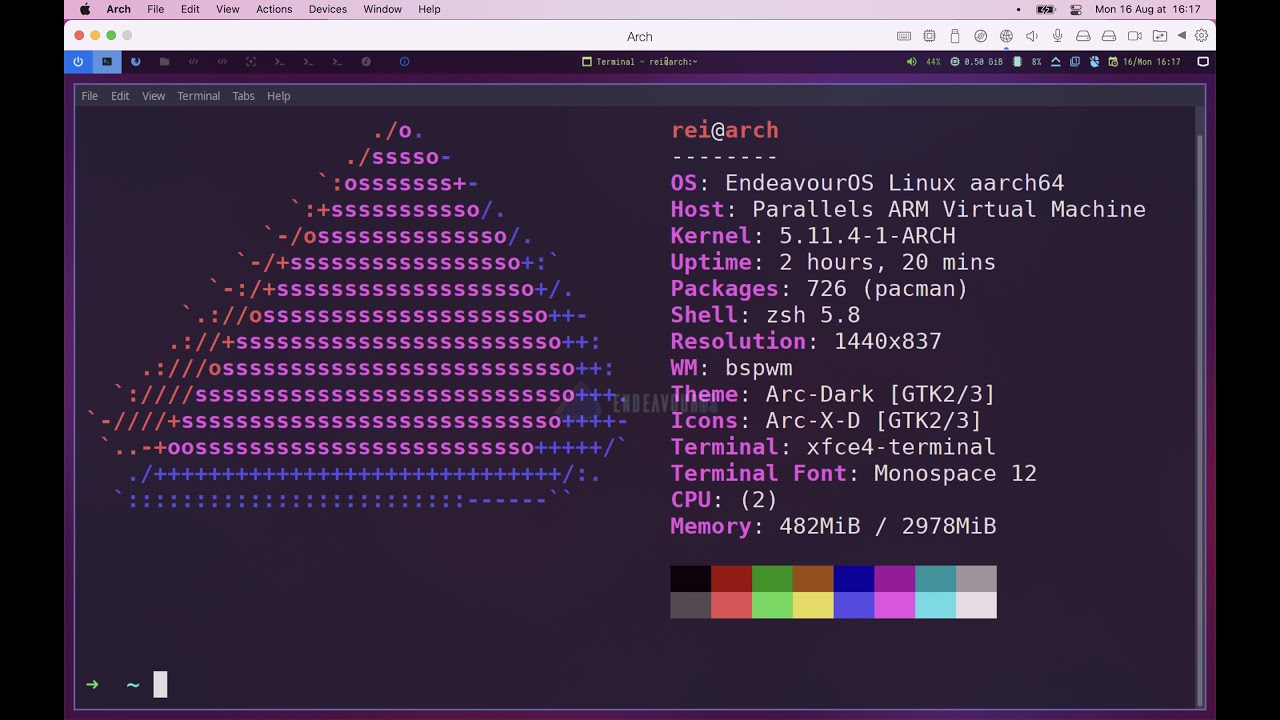1280x720 pixels.
Task: Open the folder workspace icon in polybar
Action: pos(164,61)
